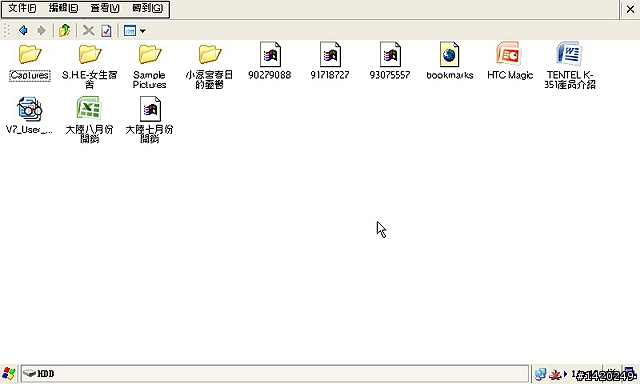Select the 大陸七月份開銷 file icon
Viewport: 640px width, 384px height.
[x=150, y=109]
